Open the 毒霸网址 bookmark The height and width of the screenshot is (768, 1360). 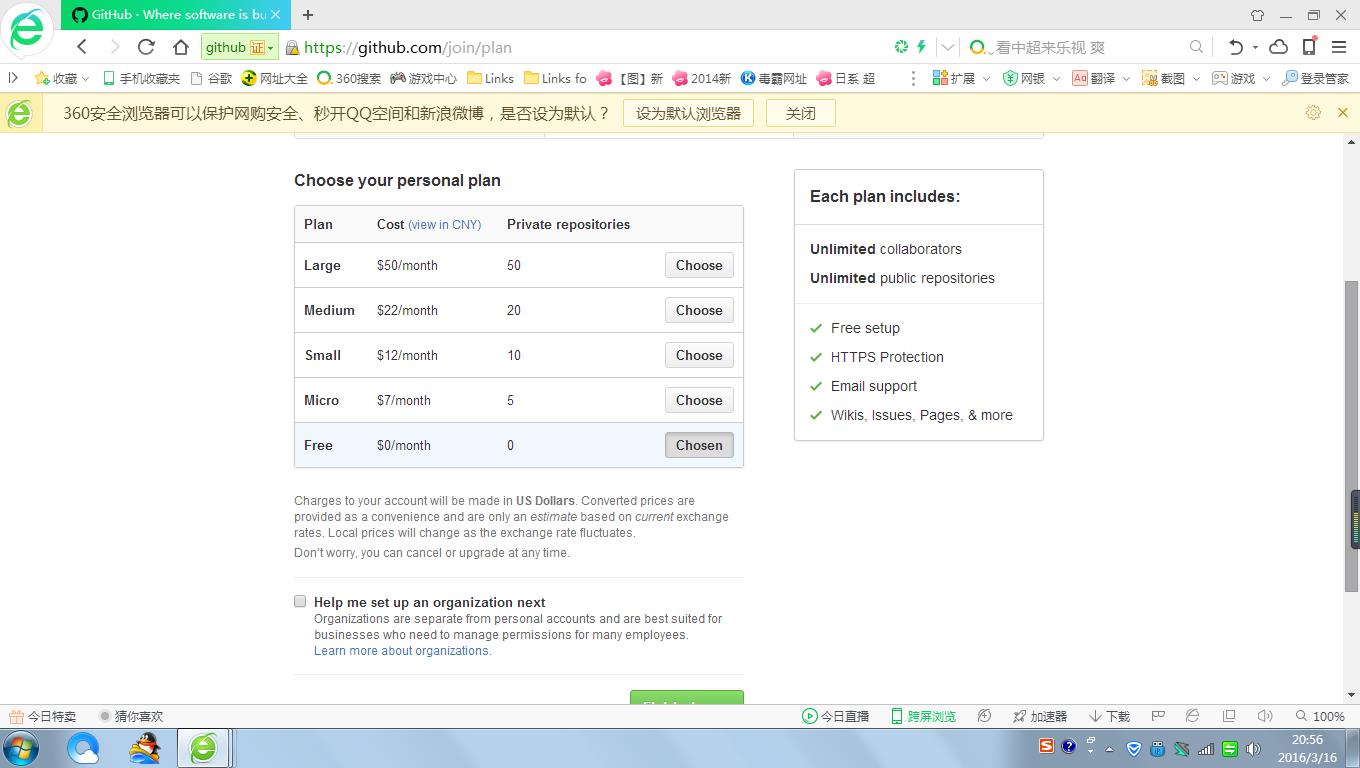[773, 78]
